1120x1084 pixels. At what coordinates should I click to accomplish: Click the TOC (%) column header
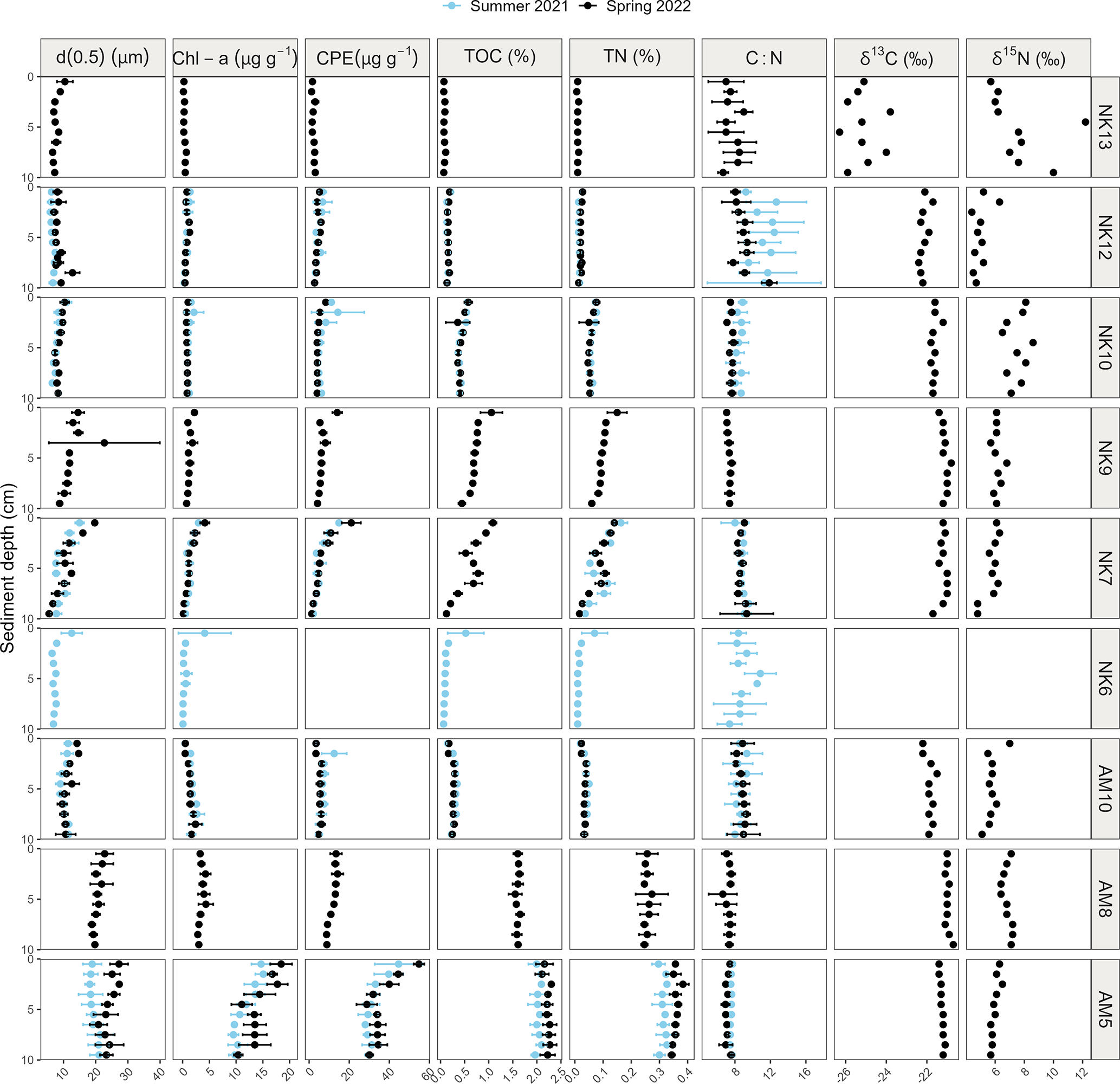[x=500, y=57]
